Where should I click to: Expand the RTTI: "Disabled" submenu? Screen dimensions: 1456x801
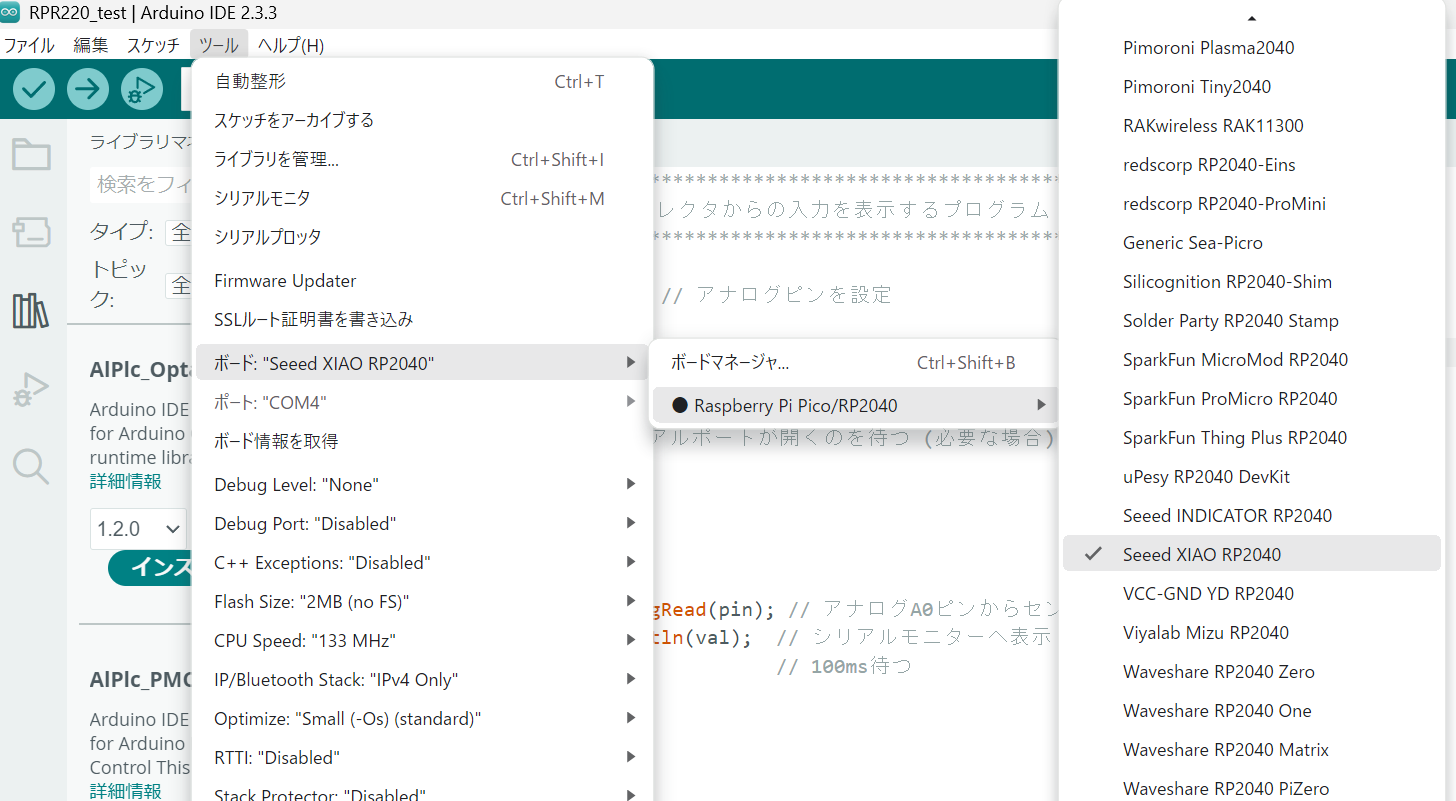pyautogui.click(x=422, y=758)
